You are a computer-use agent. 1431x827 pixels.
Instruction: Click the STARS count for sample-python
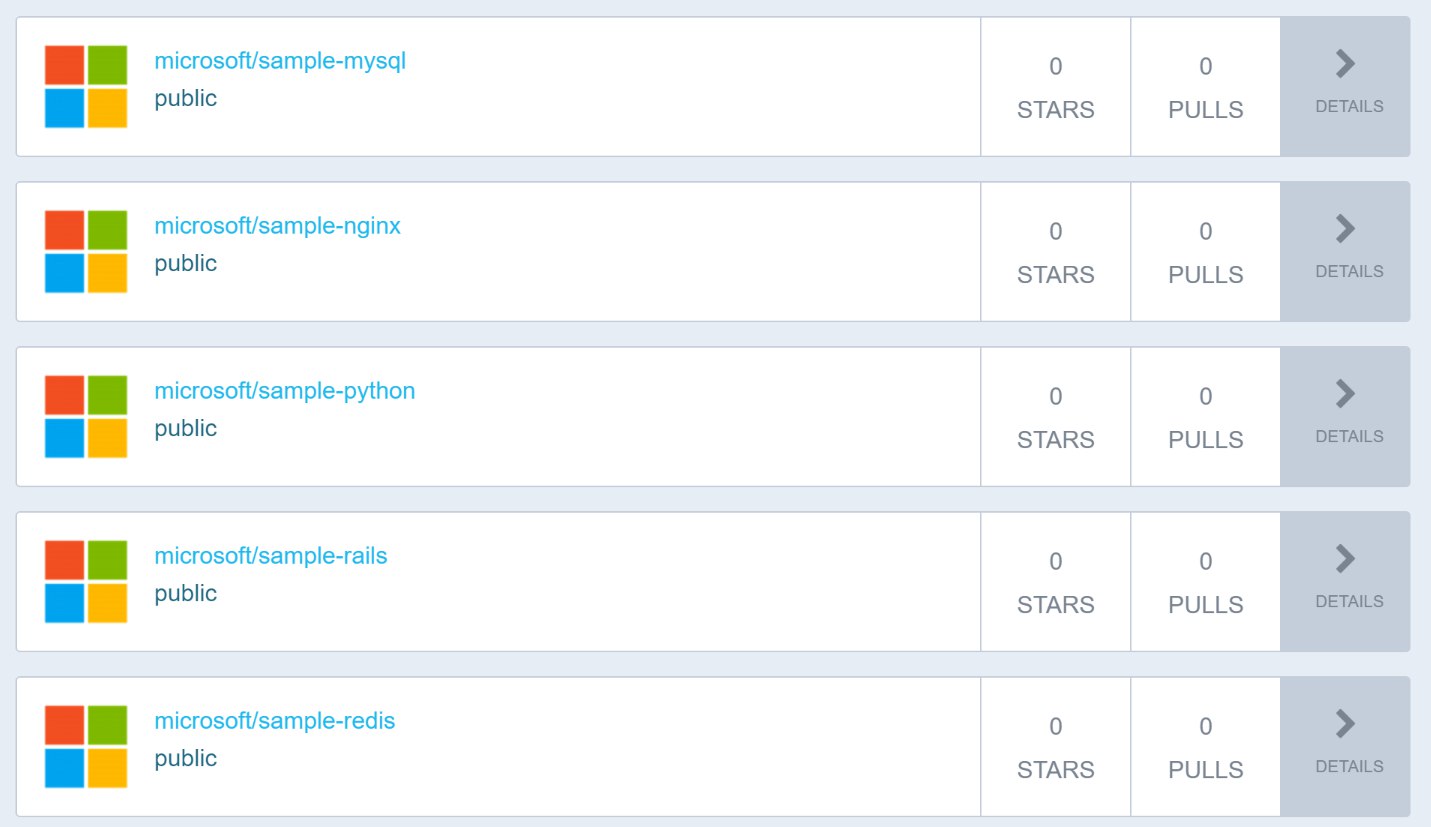pyautogui.click(x=1056, y=397)
